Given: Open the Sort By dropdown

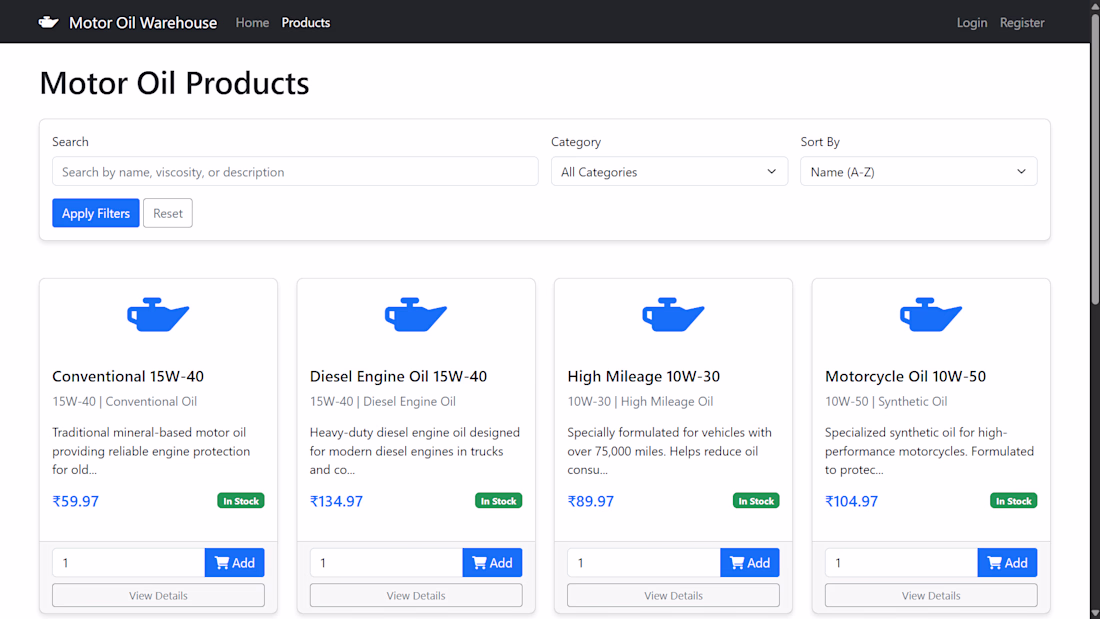Looking at the screenshot, I should tap(918, 171).
